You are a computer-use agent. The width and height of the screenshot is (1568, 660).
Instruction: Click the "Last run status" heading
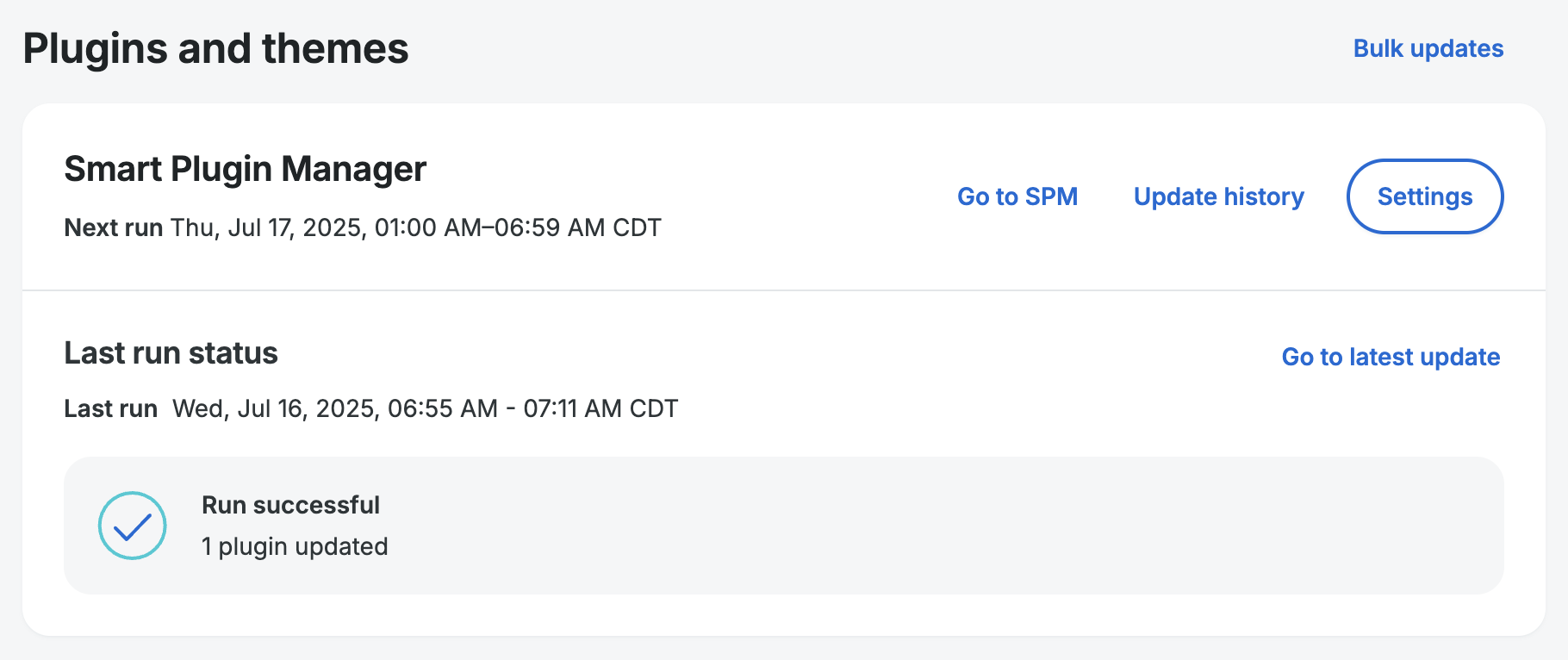[x=171, y=353]
